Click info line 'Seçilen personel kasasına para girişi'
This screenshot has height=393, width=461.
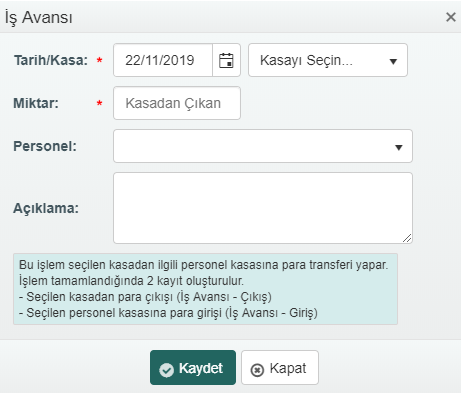pyautogui.click(x=168, y=313)
